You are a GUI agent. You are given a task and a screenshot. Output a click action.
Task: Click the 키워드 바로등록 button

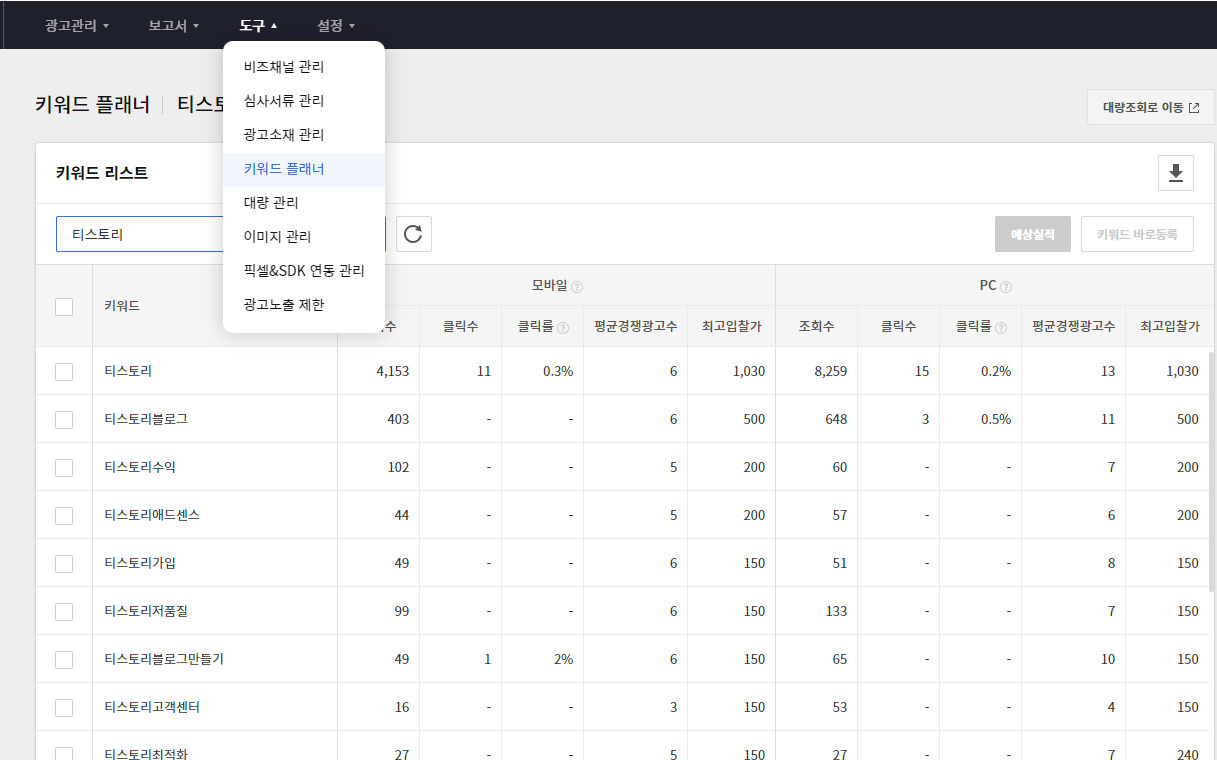[x=1137, y=234]
